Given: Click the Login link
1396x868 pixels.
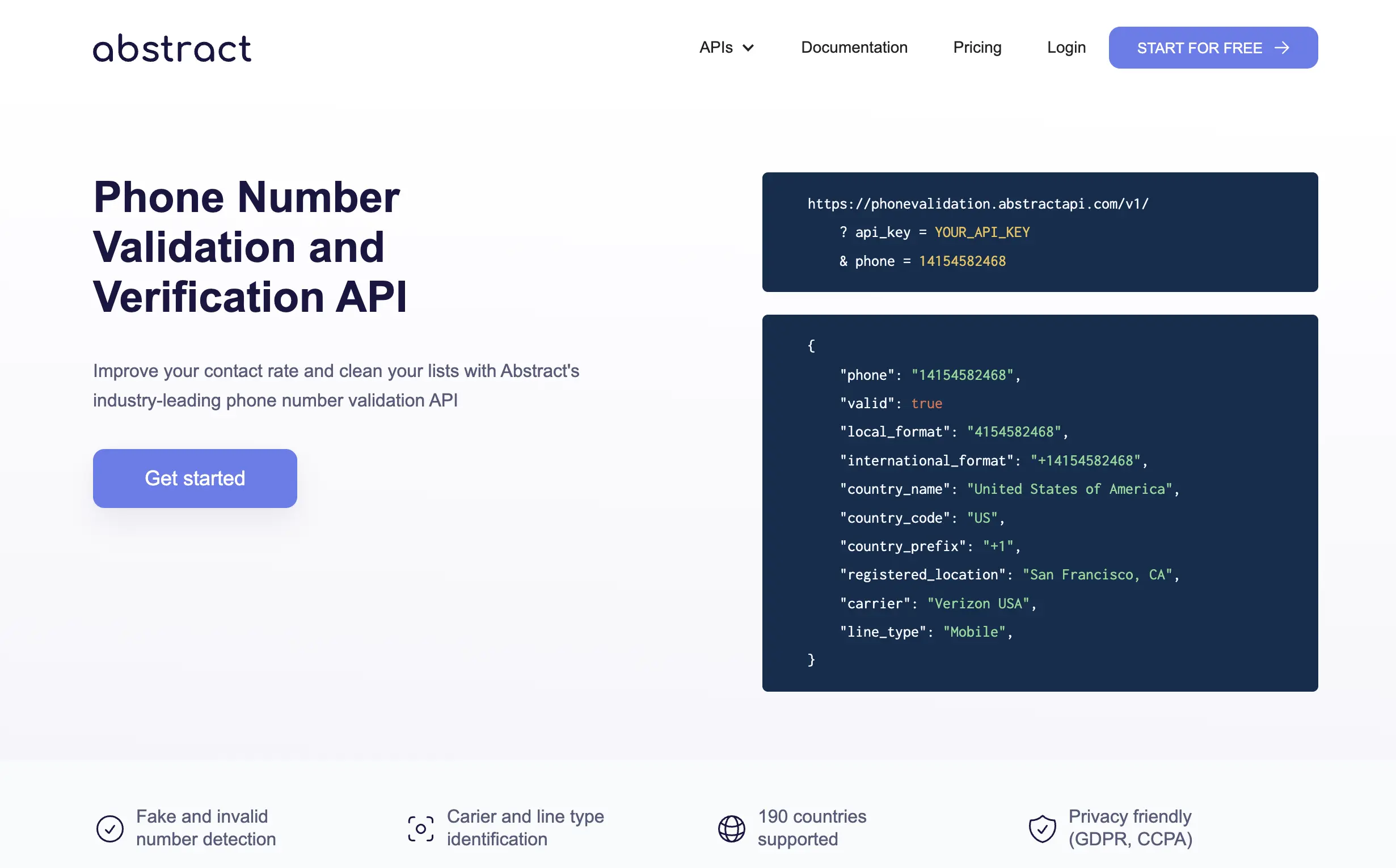Looking at the screenshot, I should pyautogui.click(x=1066, y=48).
